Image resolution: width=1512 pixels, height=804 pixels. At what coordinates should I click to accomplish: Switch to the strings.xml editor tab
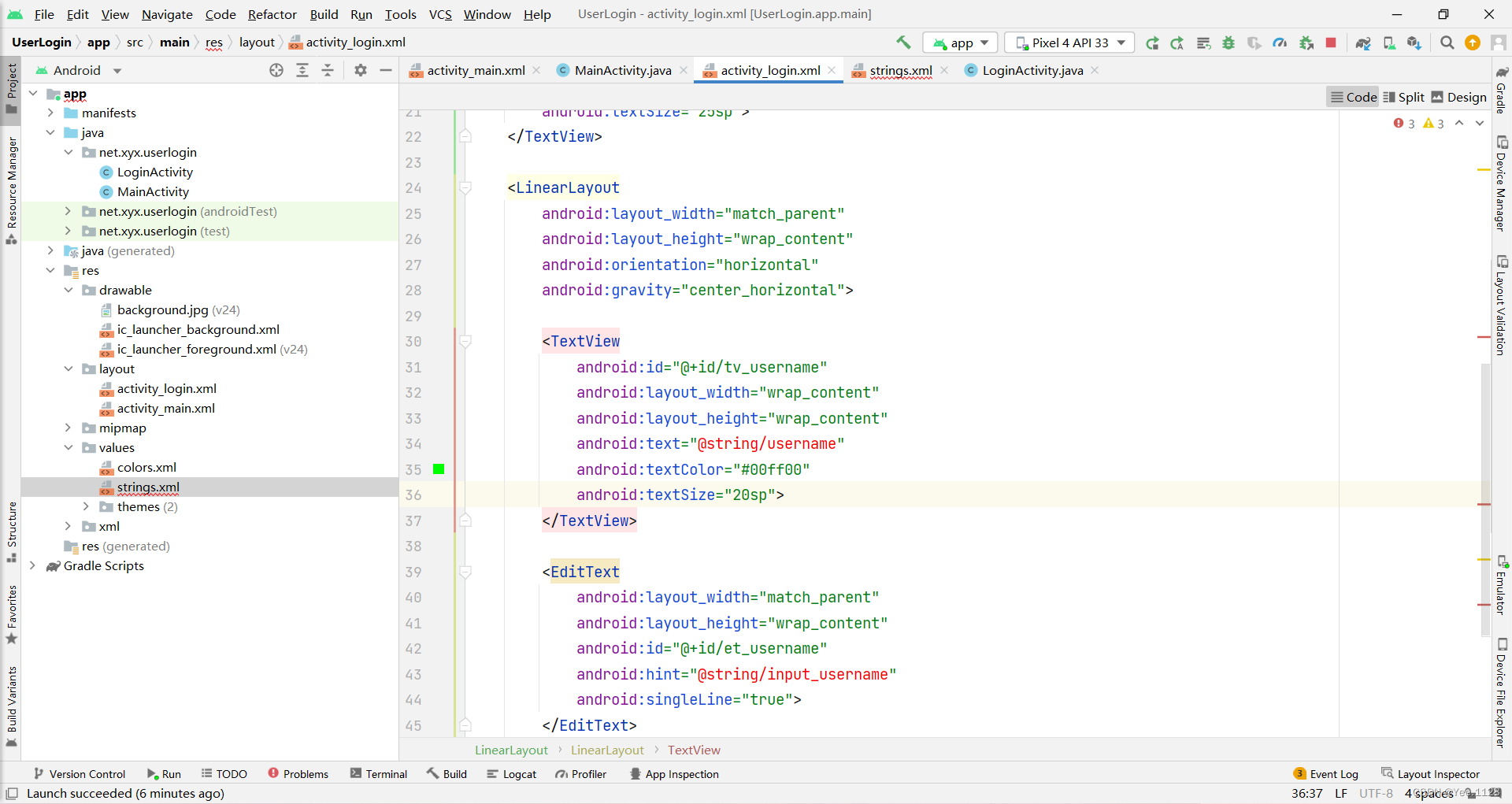[901, 70]
